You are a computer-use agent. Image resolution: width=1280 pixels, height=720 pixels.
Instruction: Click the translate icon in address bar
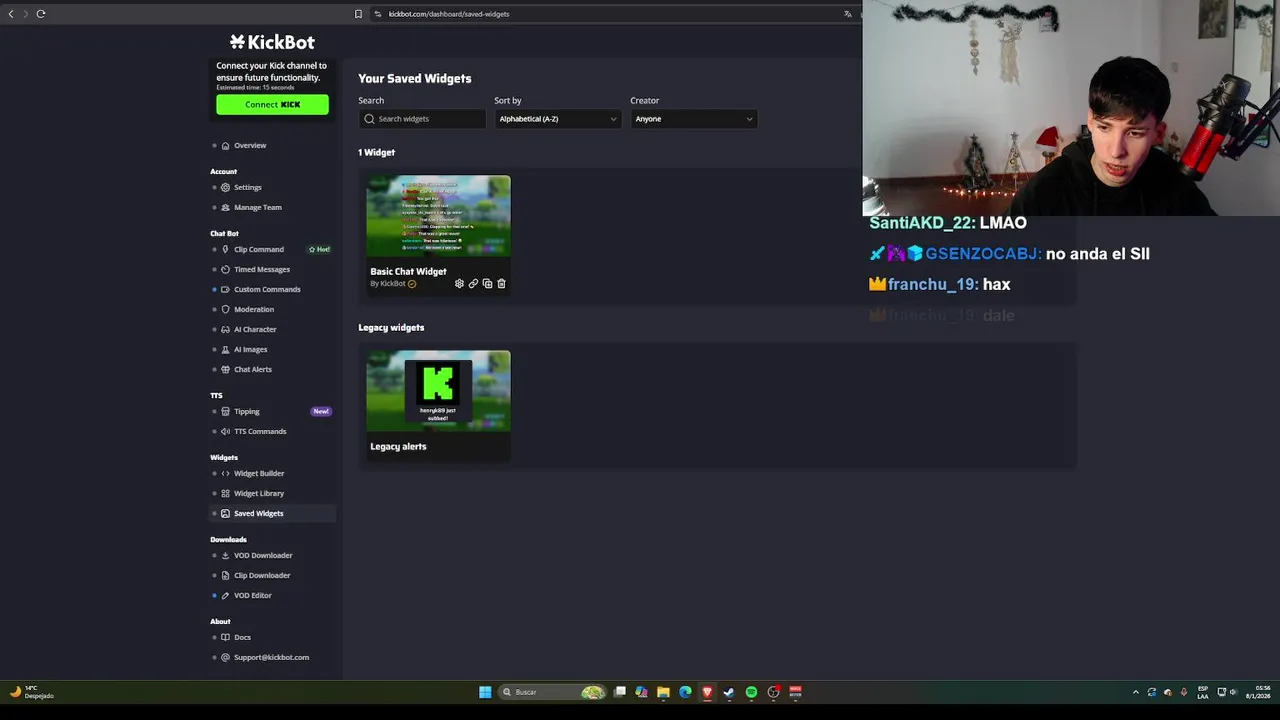coord(848,14)
